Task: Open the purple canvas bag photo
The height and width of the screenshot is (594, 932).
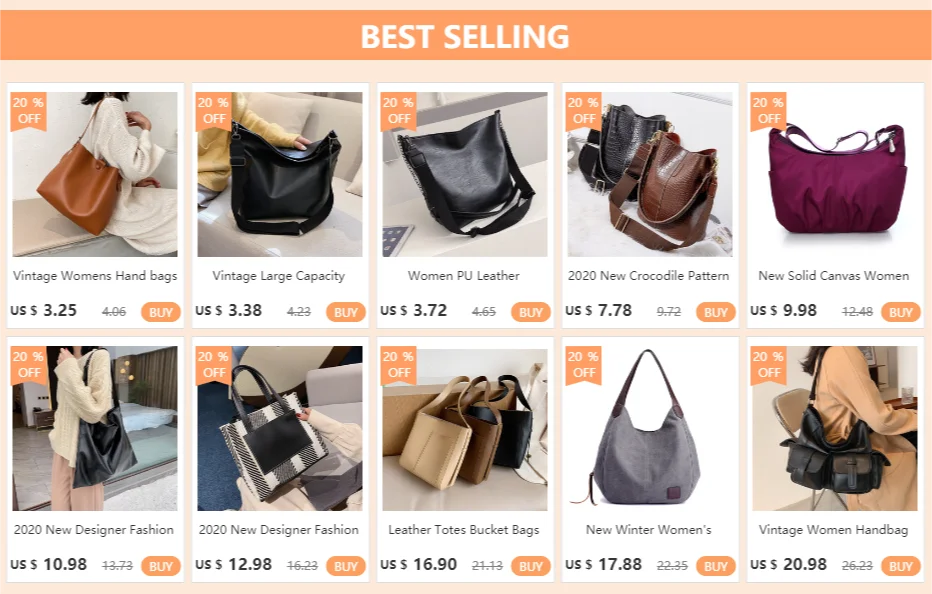Action: pyautogui.click(x=835, y=174)
